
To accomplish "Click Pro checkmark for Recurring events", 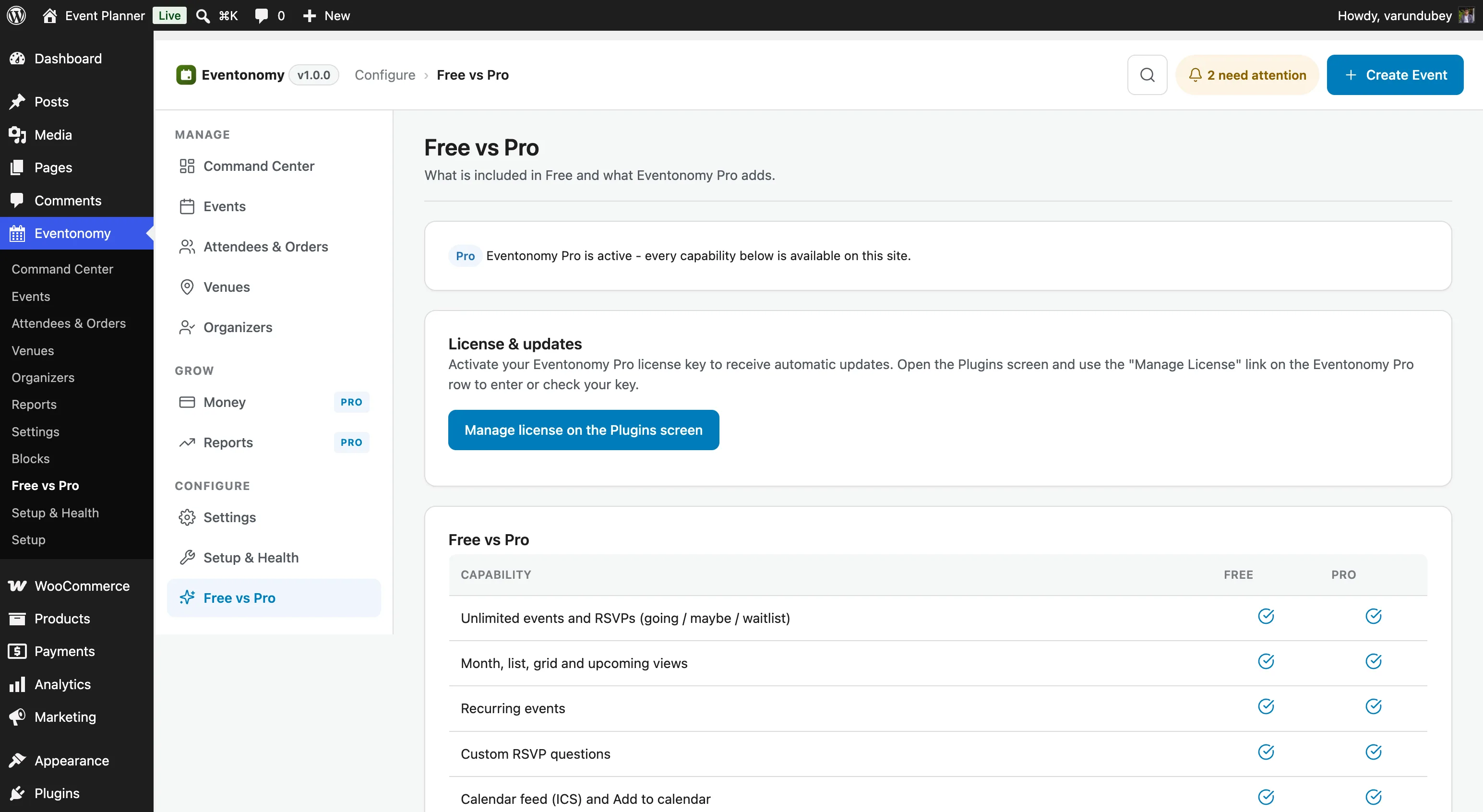I will [x=1373, y=707].
